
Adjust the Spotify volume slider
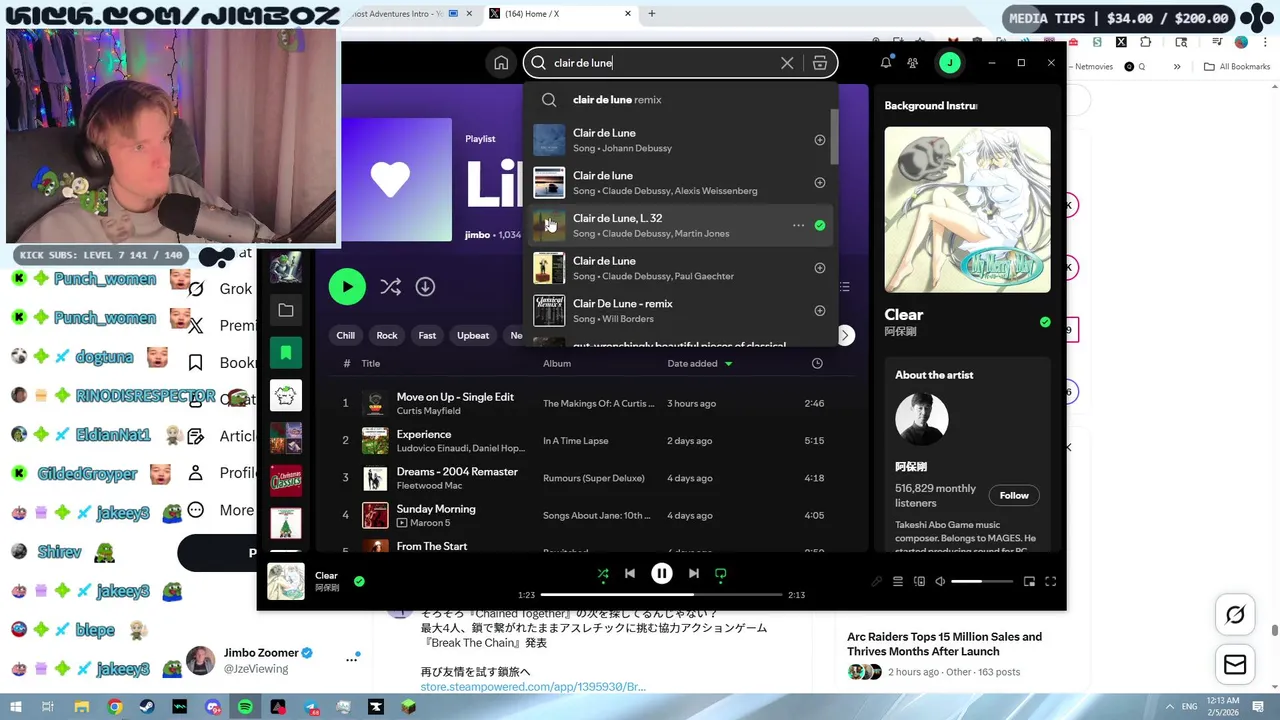982,581
